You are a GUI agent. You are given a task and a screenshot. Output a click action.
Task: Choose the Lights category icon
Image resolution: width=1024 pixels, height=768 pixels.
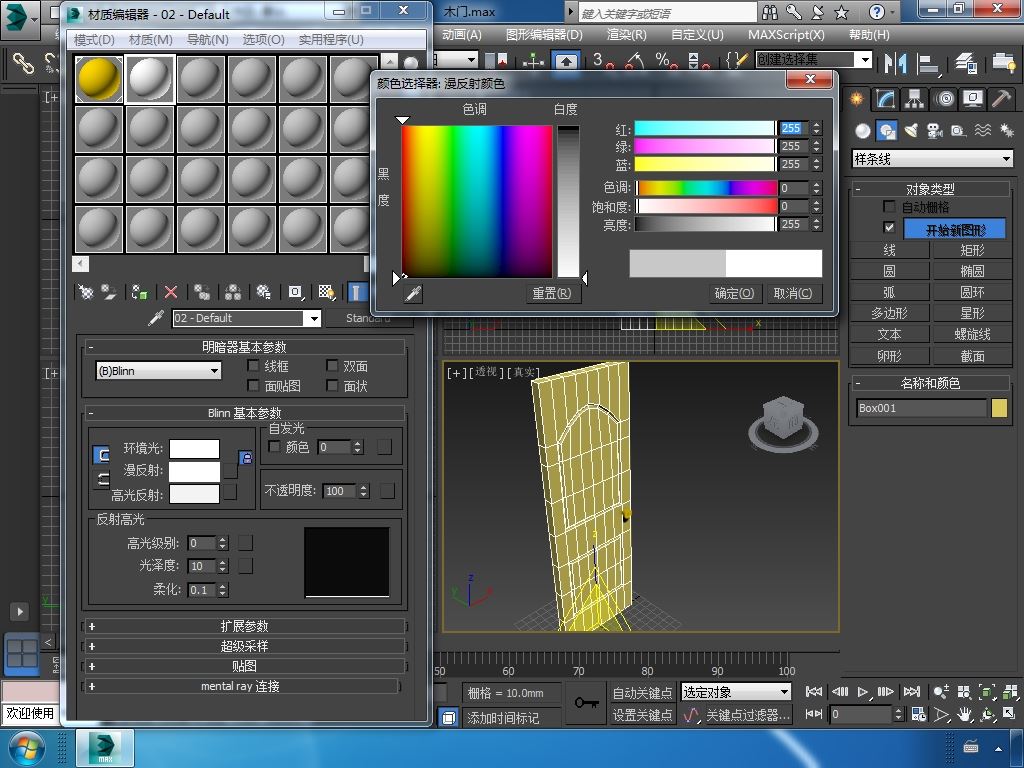[910, 131]
